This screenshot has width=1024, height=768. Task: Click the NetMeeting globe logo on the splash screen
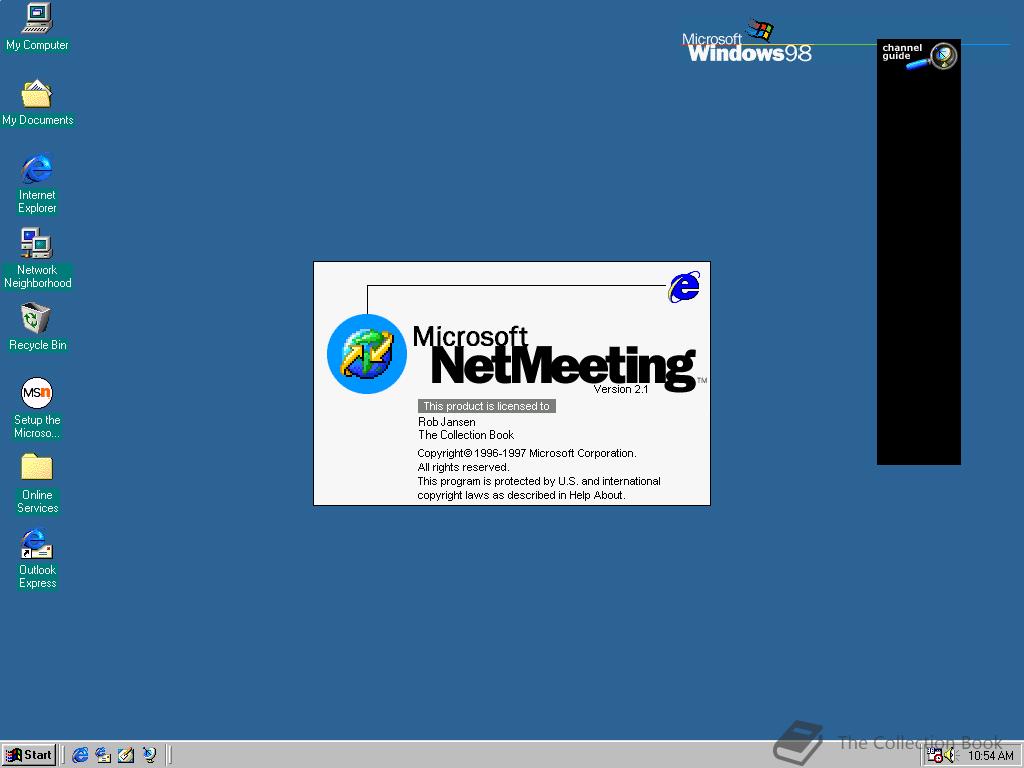tap(367, 353)
